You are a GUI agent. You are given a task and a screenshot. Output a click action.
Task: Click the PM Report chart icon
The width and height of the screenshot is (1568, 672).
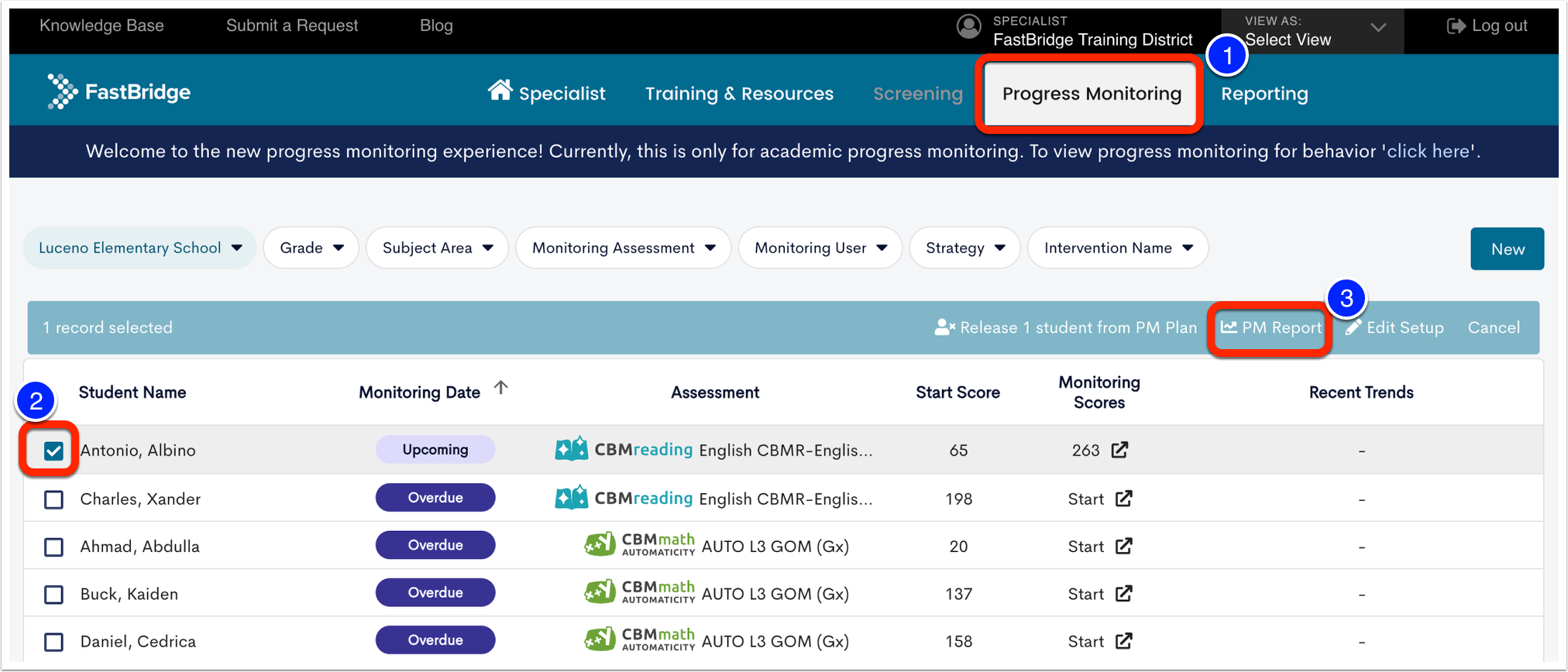(1229, 327)
